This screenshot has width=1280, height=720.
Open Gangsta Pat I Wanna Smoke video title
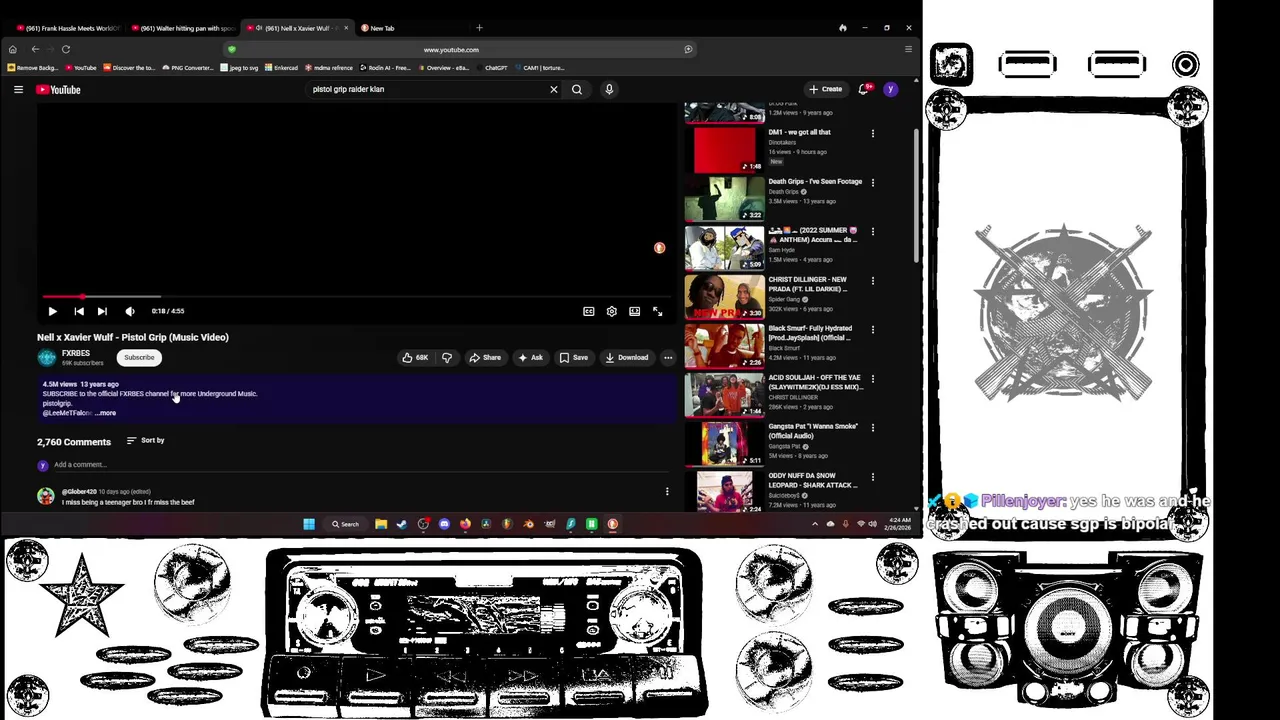point(813,431)
